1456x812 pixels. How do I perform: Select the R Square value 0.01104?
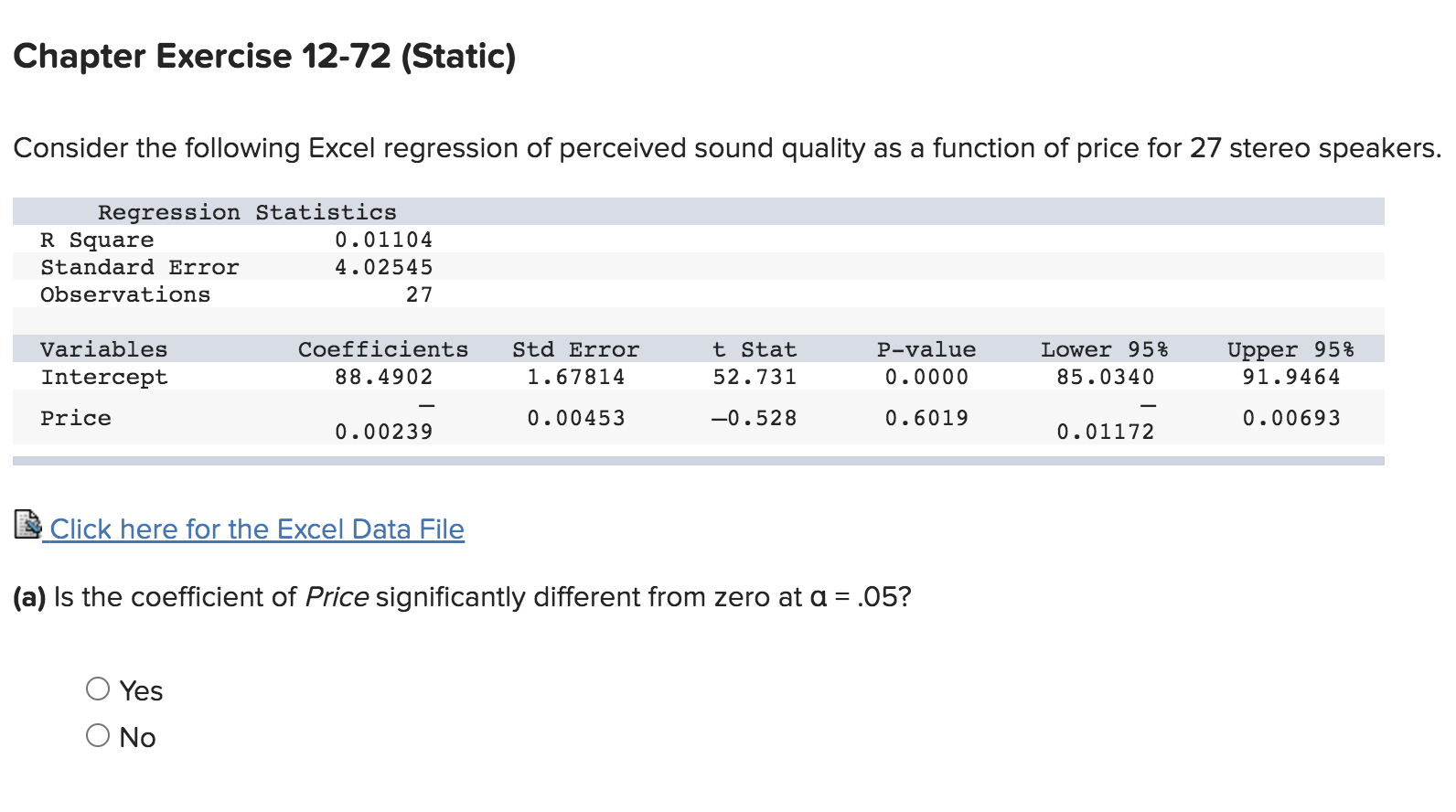384,239
